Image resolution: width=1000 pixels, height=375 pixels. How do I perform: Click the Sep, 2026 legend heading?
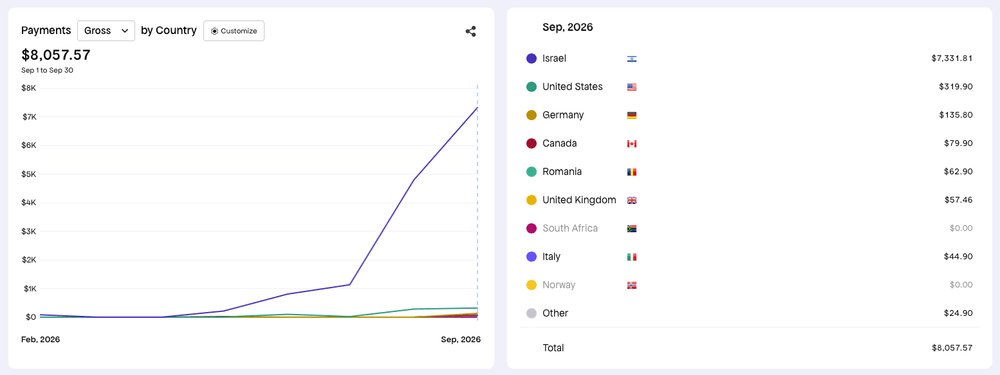(x=568, y=27)
